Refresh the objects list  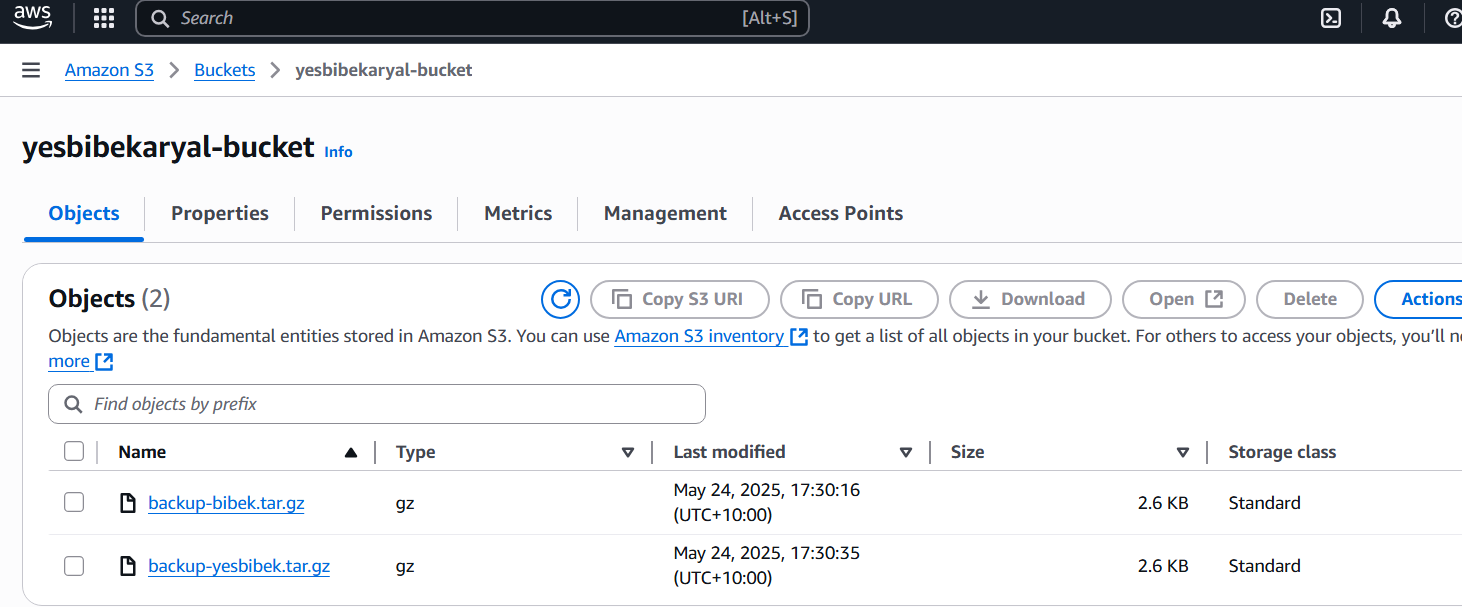[x=560, y=299]
